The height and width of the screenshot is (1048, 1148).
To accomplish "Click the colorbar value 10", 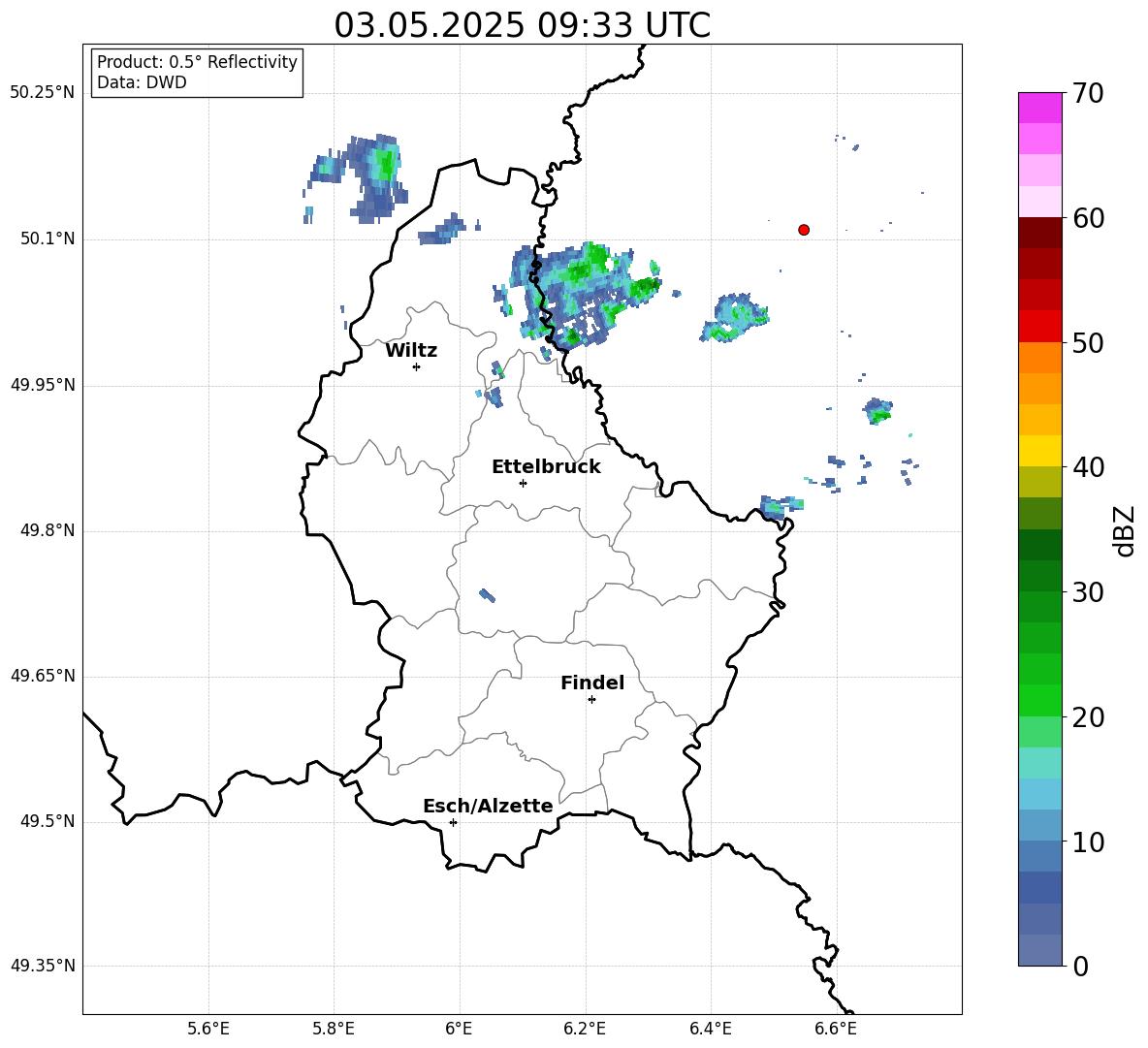I will click(1088, 842).
